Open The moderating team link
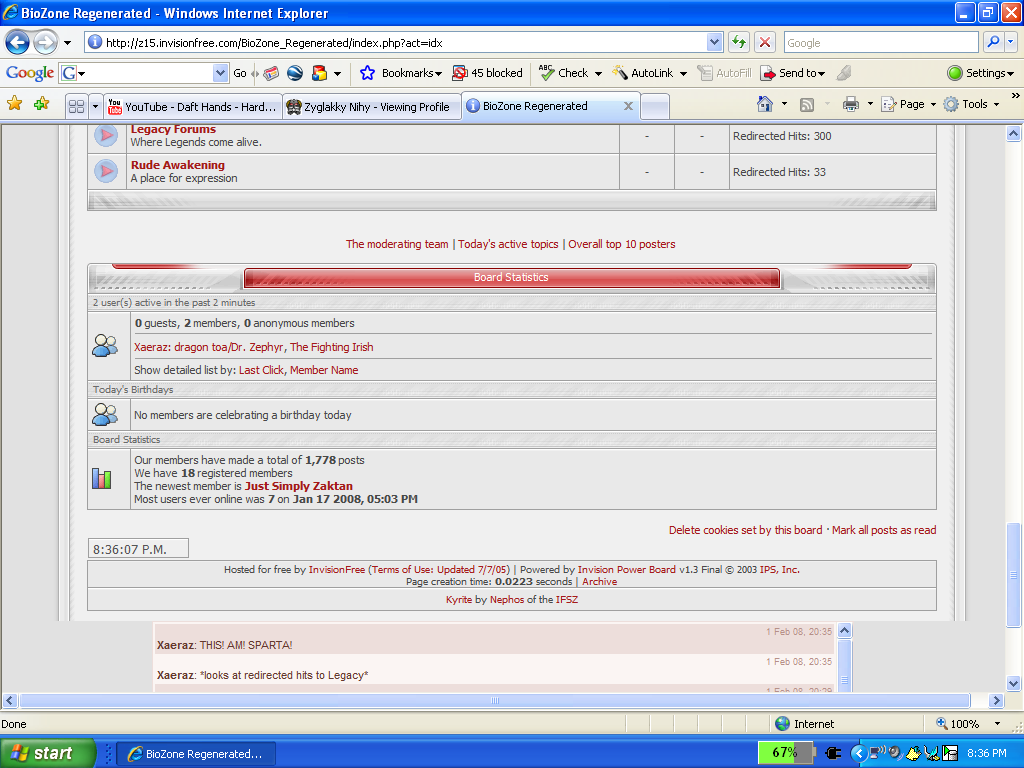 click(397, 244)
